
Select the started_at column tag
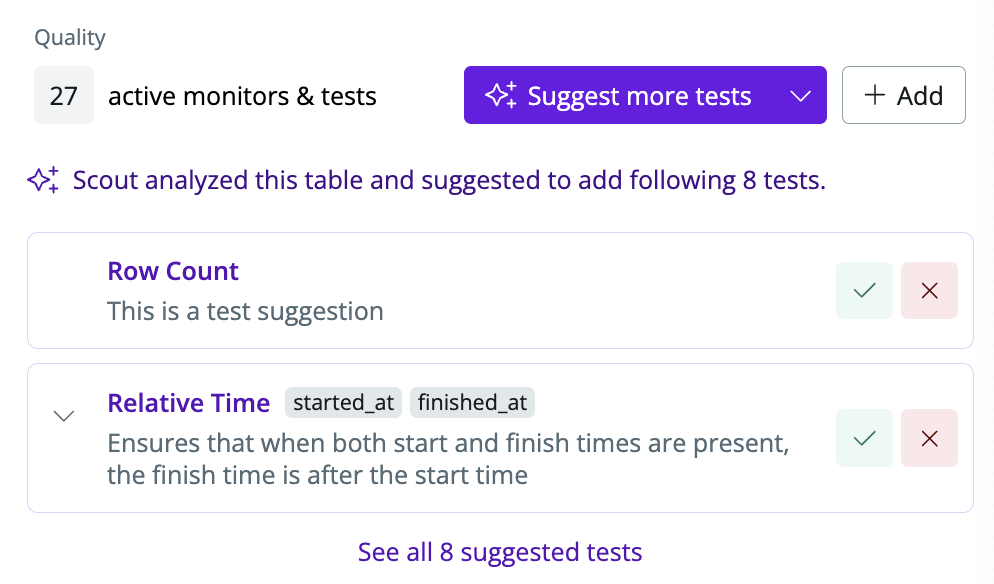343,403
